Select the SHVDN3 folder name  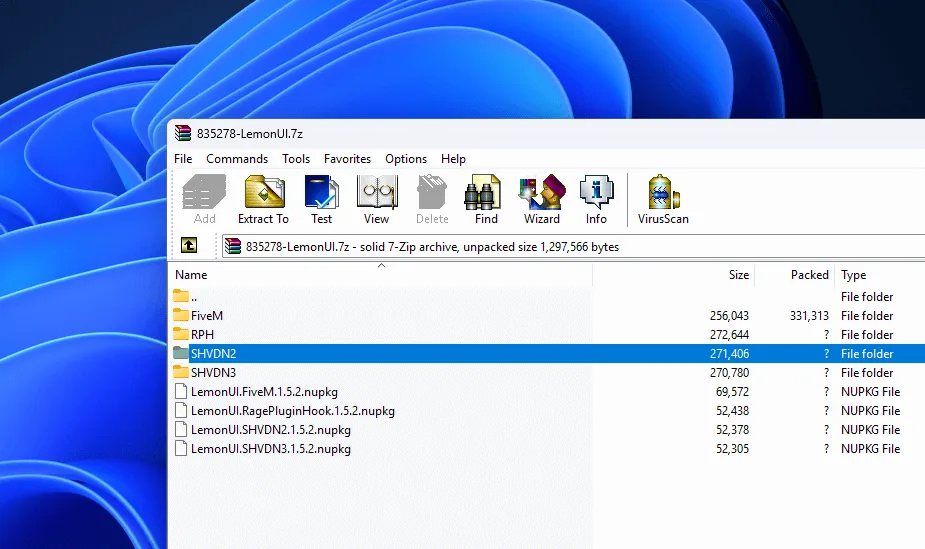[214, 373]
